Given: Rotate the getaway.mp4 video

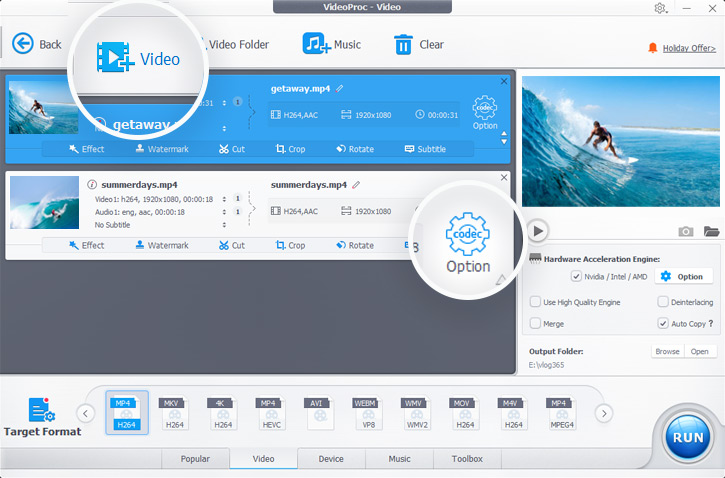Looking at the screenshot, I should [x=355, y=149].
